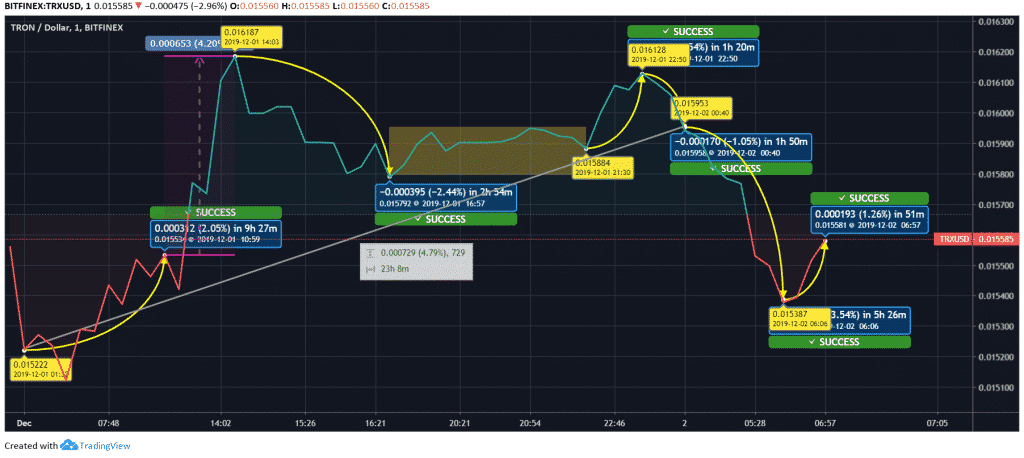The image size is (1024, 458).
Task: Click the 07:48 time axis label
Action: pyautogui.click(x=108, y=423)
